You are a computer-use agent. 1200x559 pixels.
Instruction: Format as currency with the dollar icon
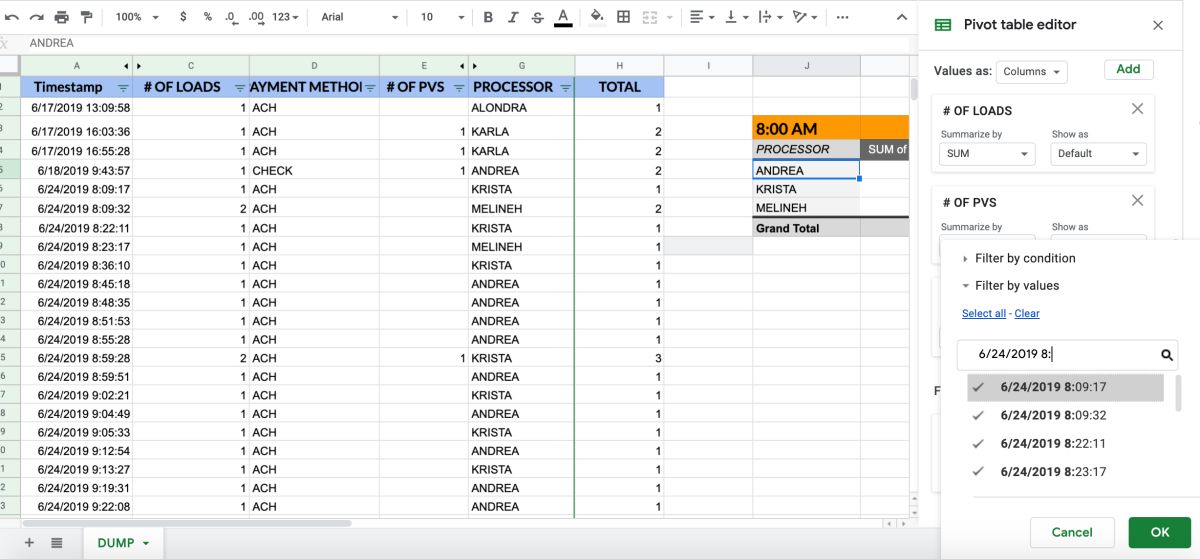183,17
